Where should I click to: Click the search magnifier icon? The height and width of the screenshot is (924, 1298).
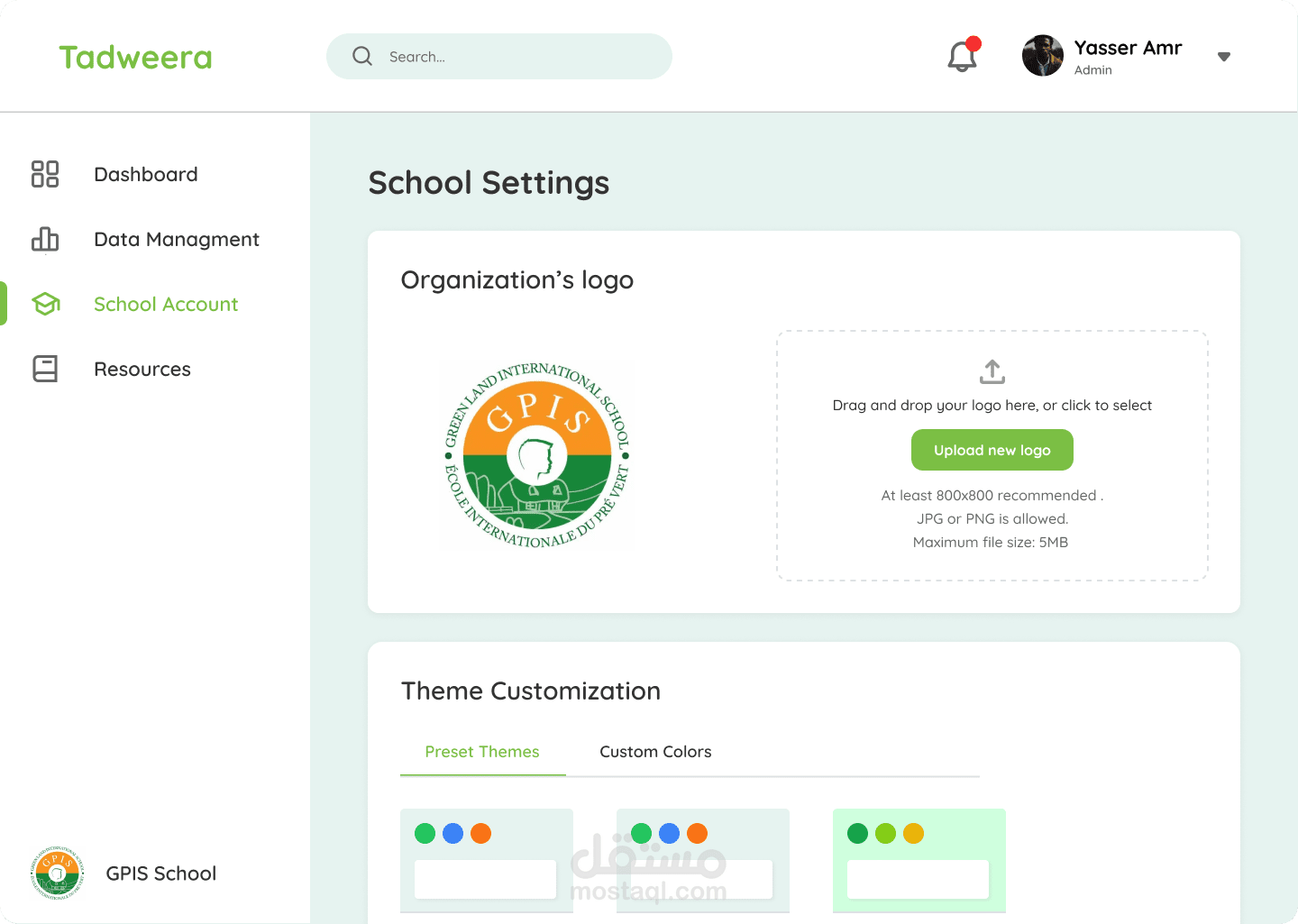point(362,56)
